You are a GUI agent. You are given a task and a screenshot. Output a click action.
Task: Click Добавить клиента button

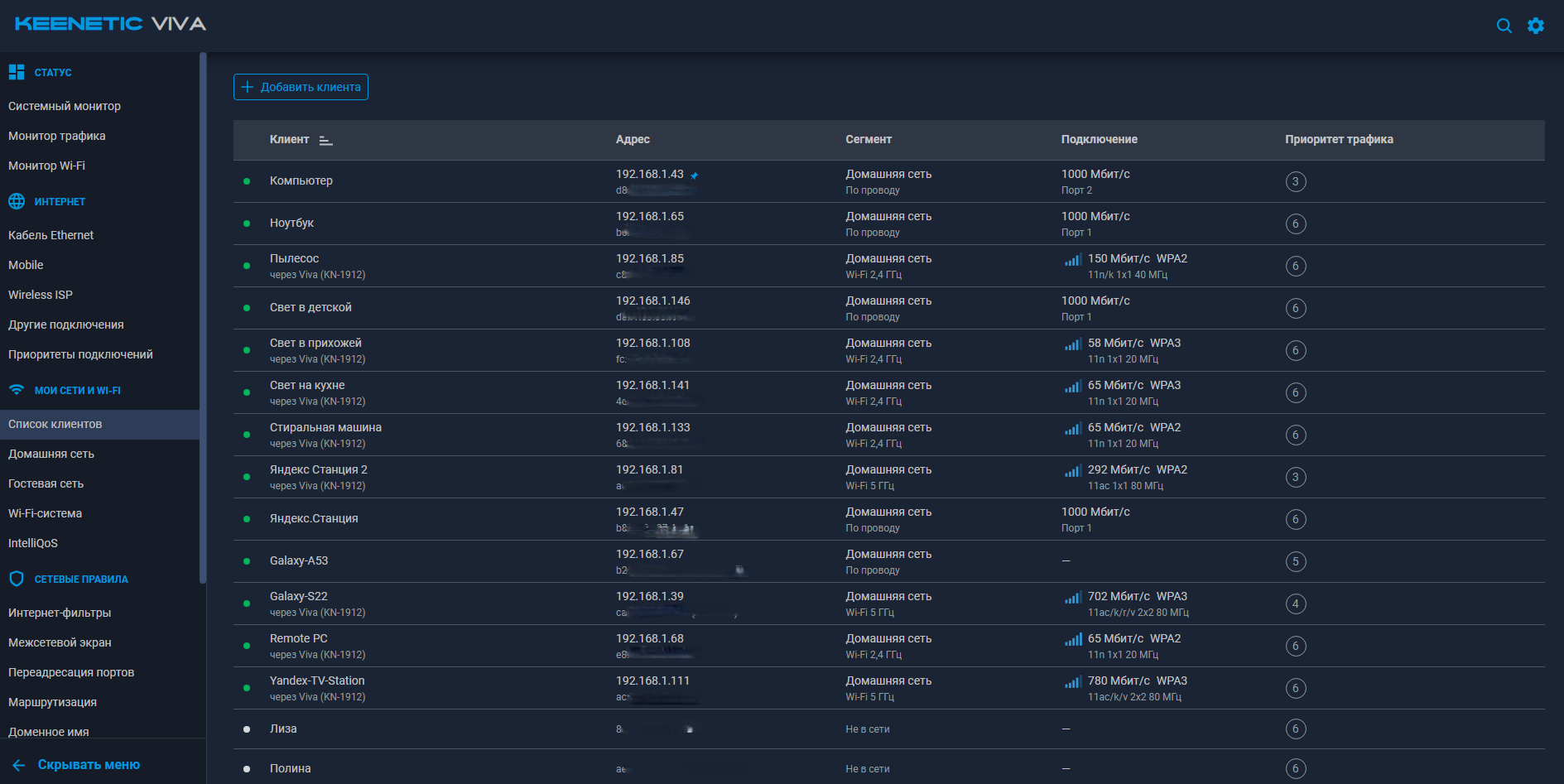301,87
